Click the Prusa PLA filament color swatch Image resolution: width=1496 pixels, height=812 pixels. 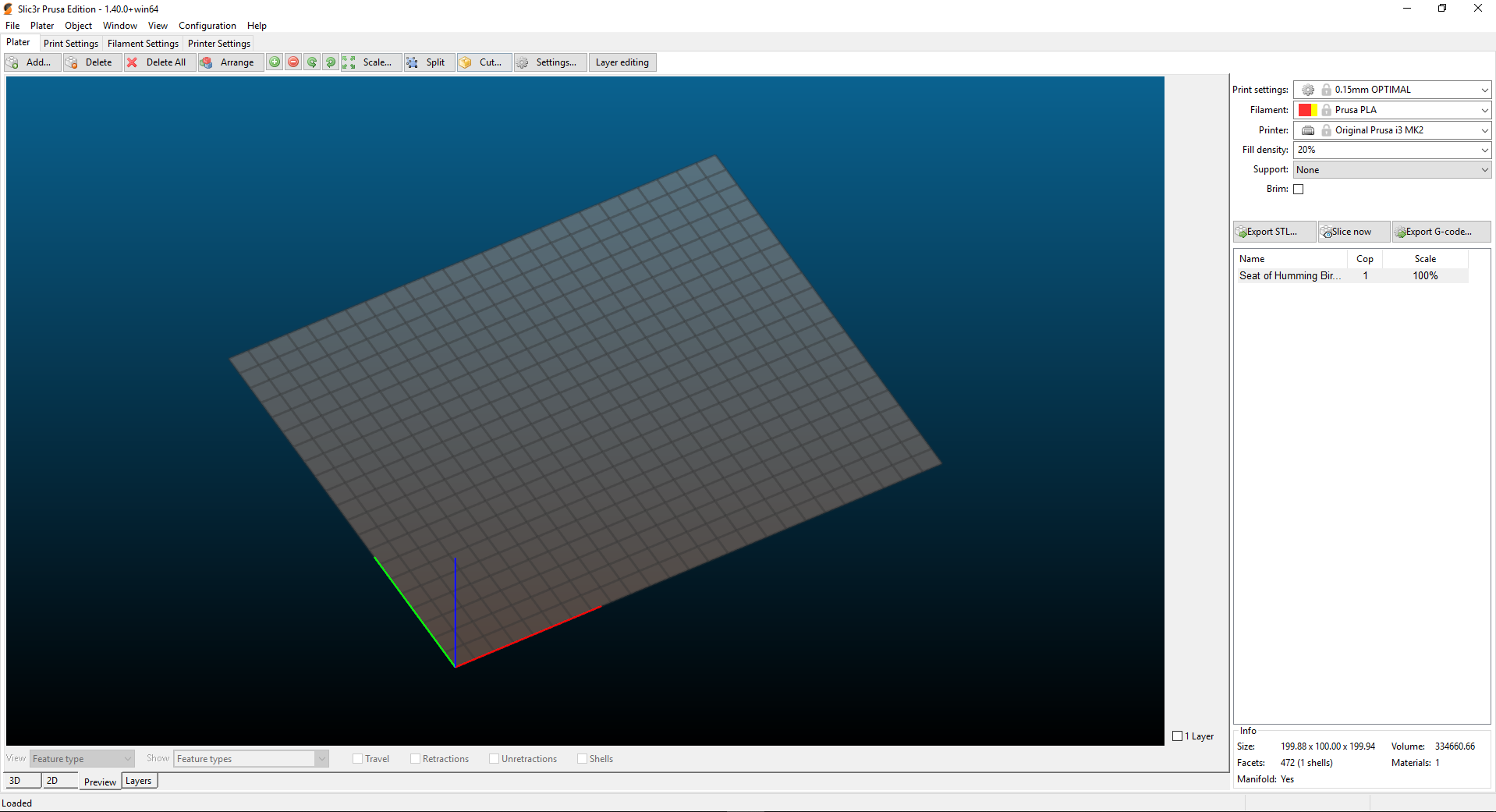pos(1309,109)
